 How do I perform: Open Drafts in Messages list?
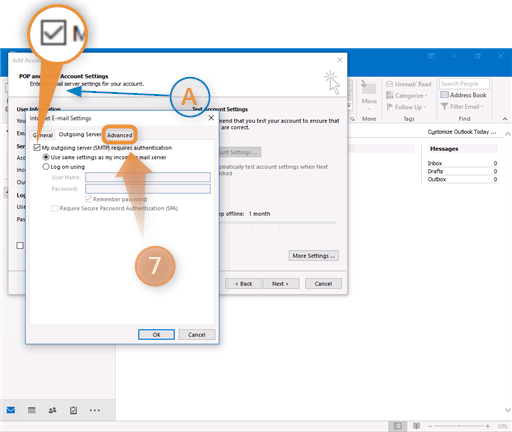pyautogui.click(x=462, y=171)
